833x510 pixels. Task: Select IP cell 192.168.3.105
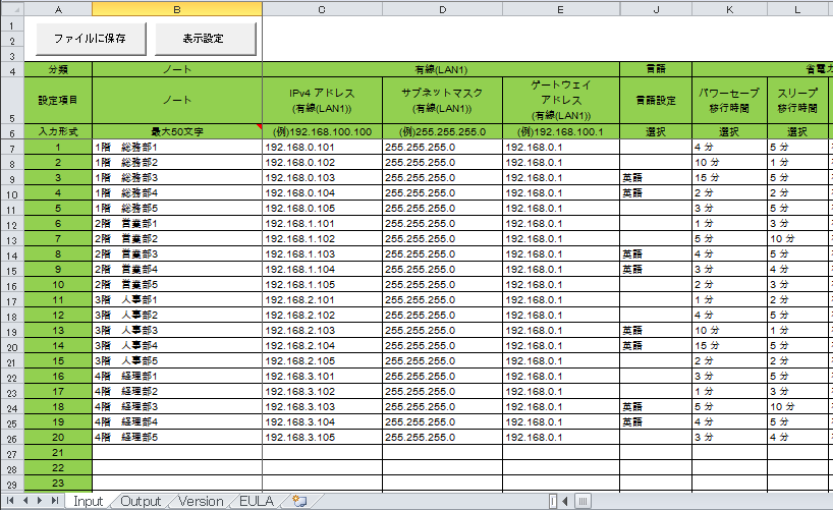[322, 437]
